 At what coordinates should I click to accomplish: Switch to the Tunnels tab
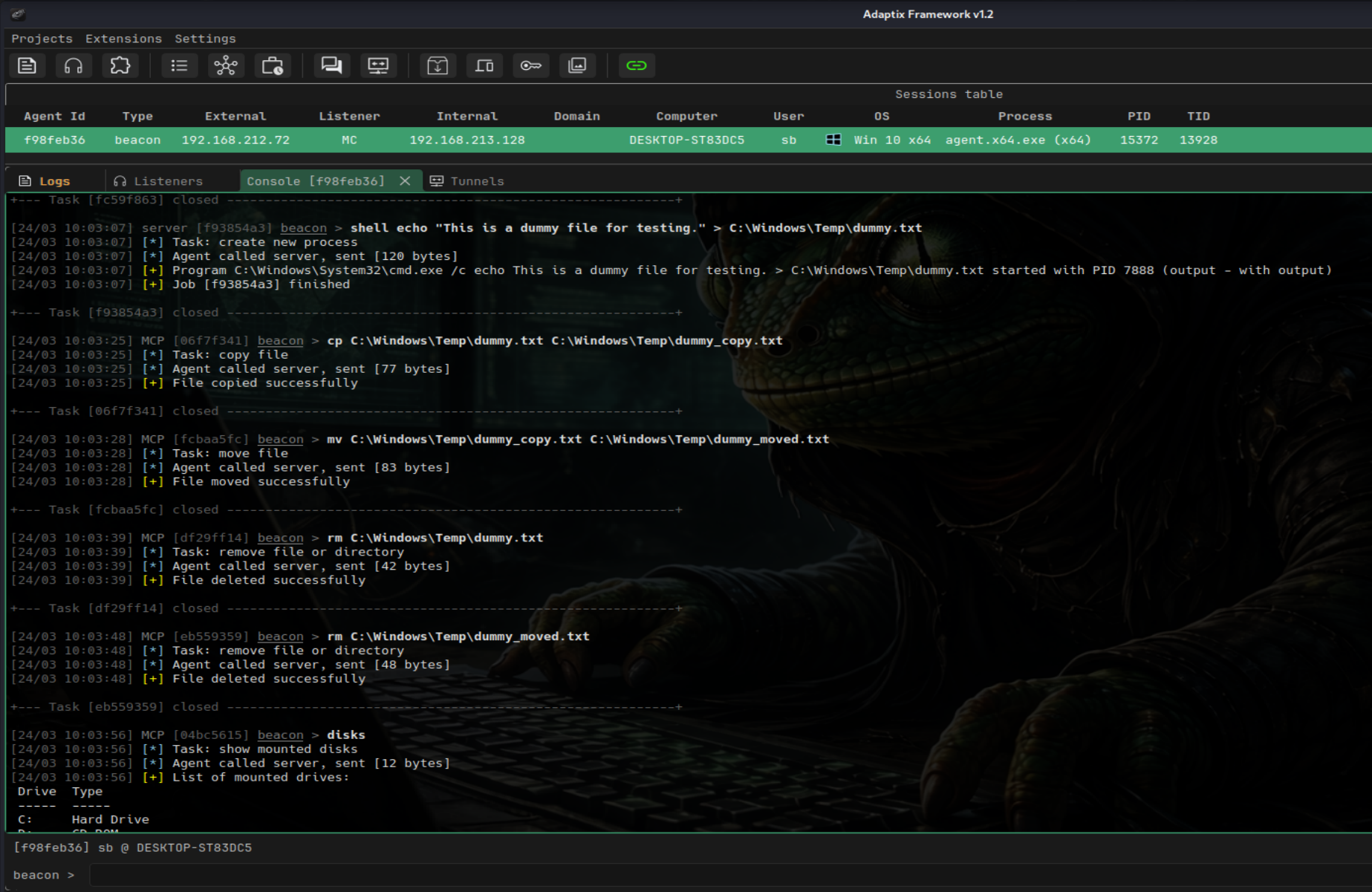468,181
